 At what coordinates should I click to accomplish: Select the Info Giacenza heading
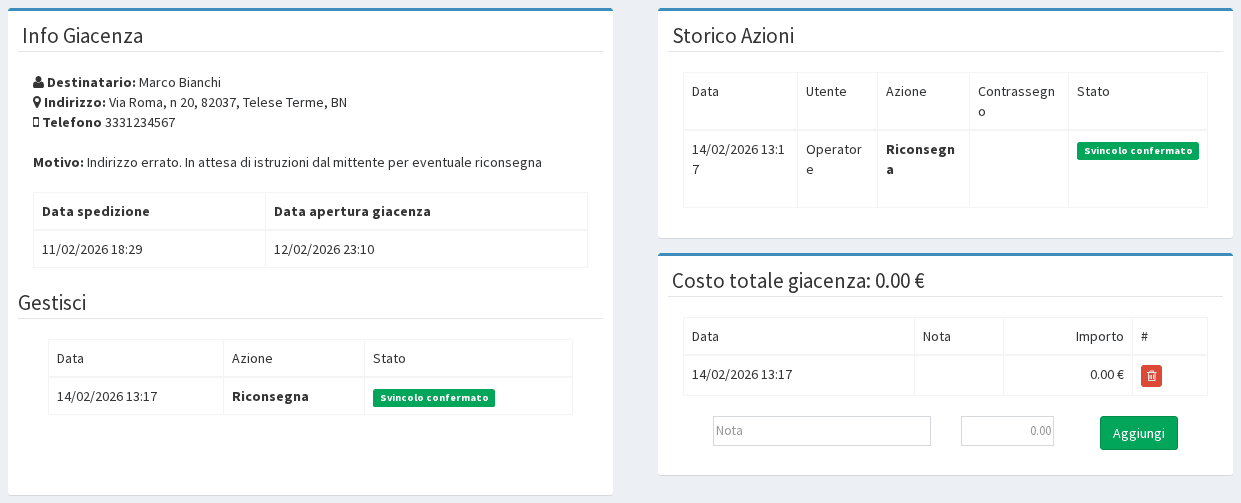tap(83, 36)
